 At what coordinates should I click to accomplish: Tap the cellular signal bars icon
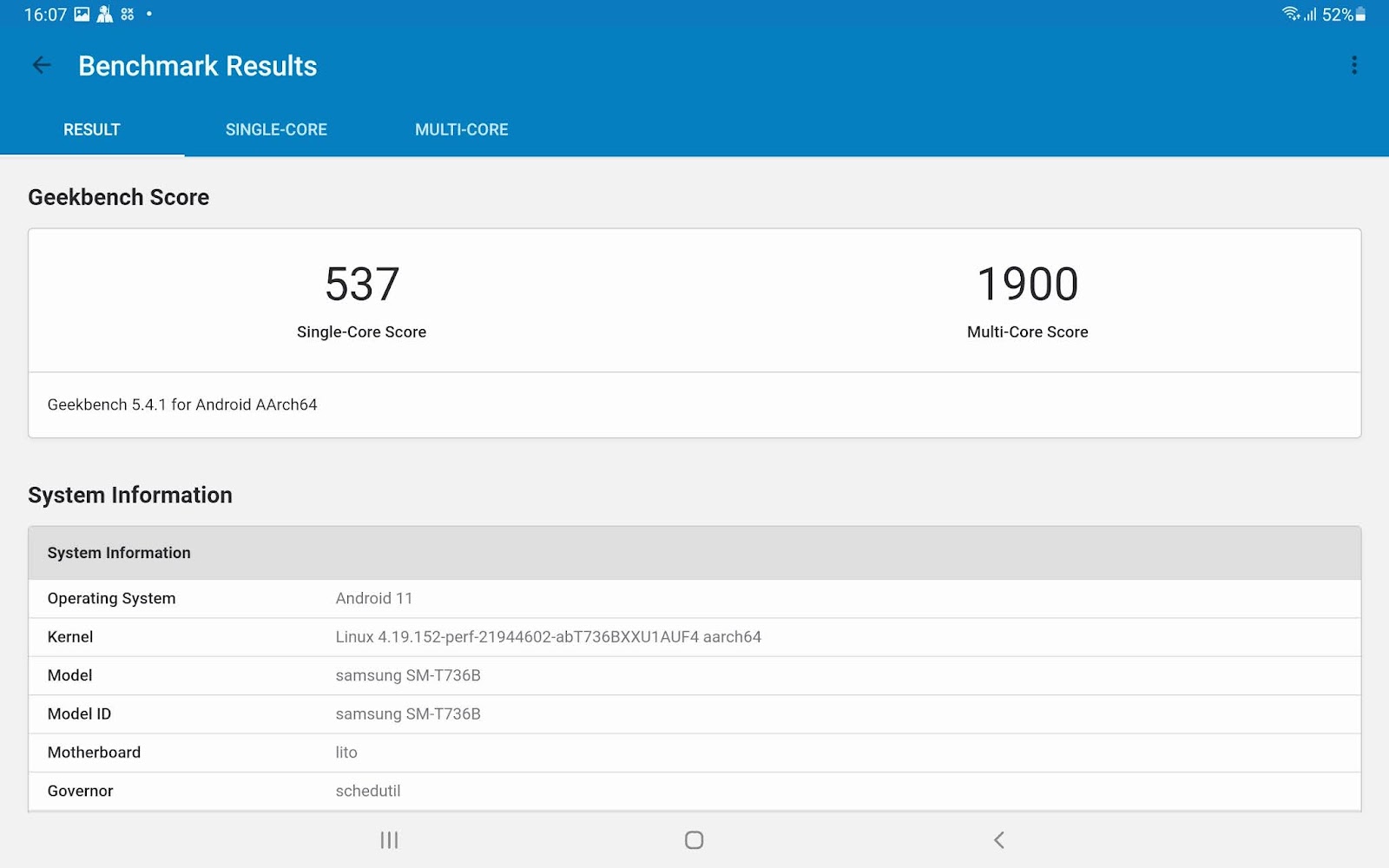(x=1310, y=14)
